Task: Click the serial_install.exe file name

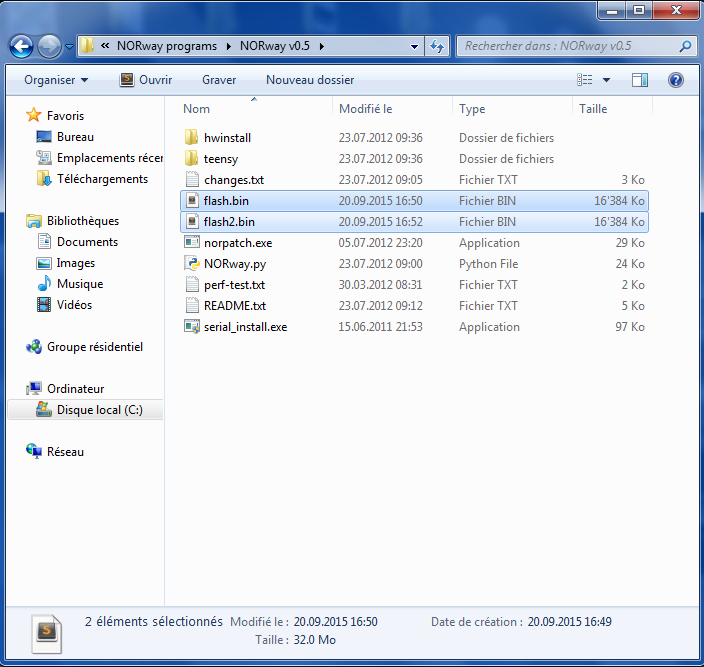Action: click(245, 327)
